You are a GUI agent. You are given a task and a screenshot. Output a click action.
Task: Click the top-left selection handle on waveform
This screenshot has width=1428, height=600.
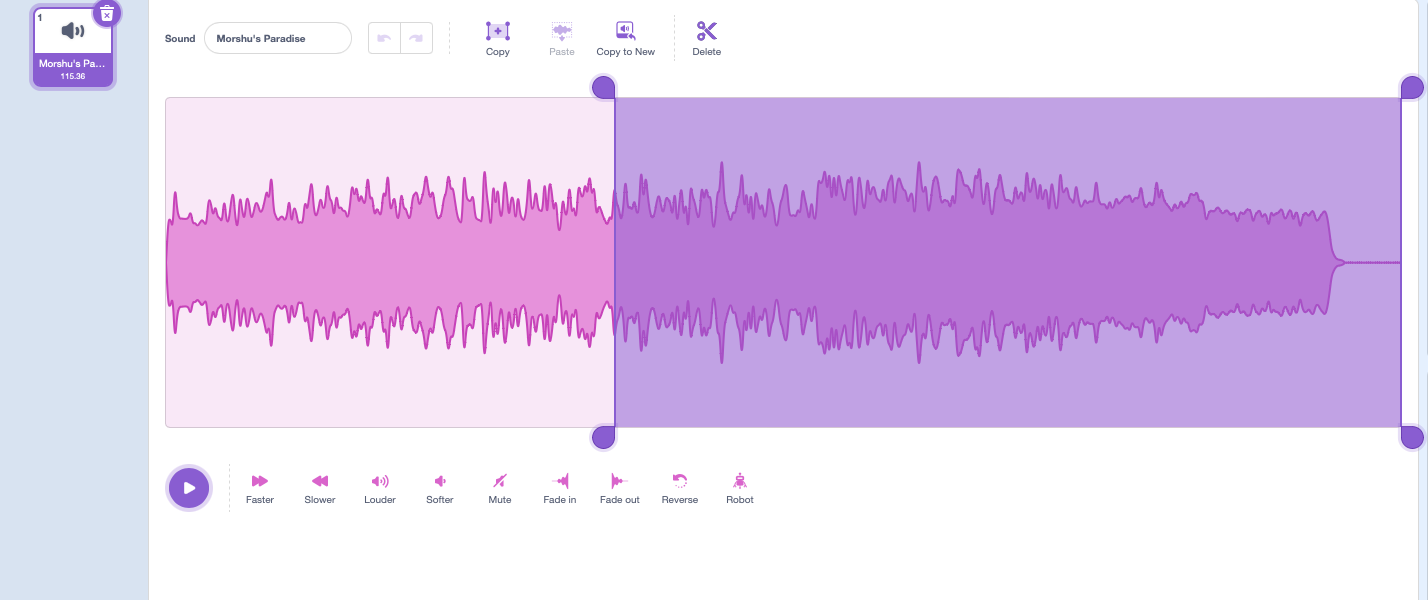click(x=603, y=88)
